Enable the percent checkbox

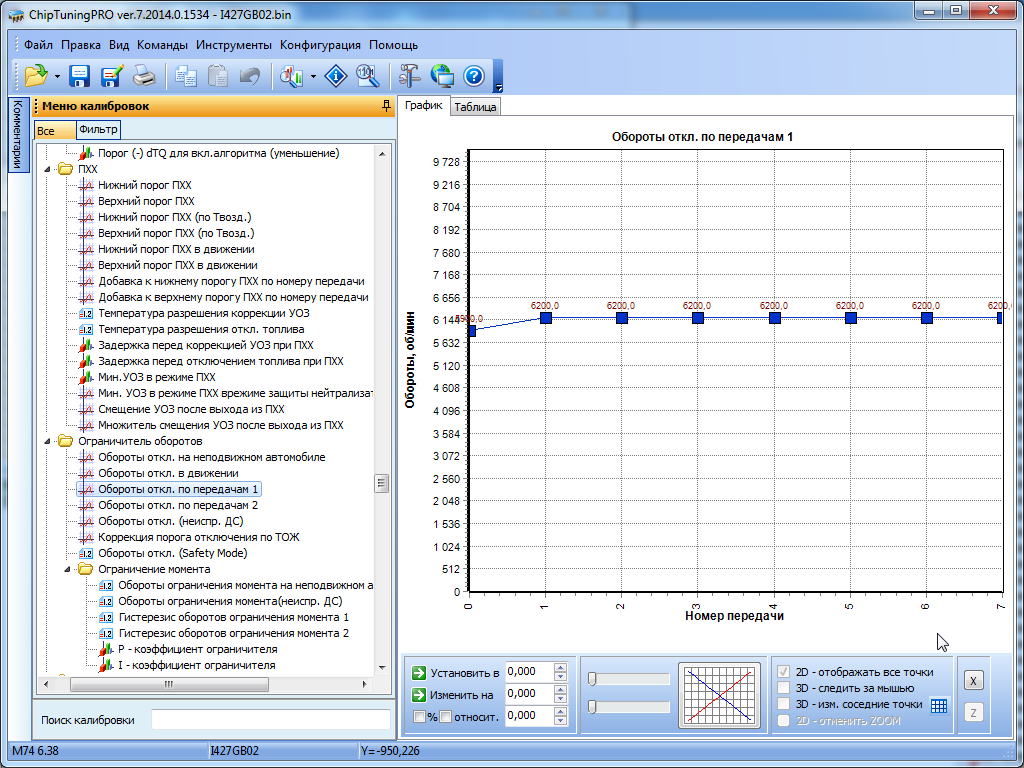pyautogui.click(x=419, y=716)
